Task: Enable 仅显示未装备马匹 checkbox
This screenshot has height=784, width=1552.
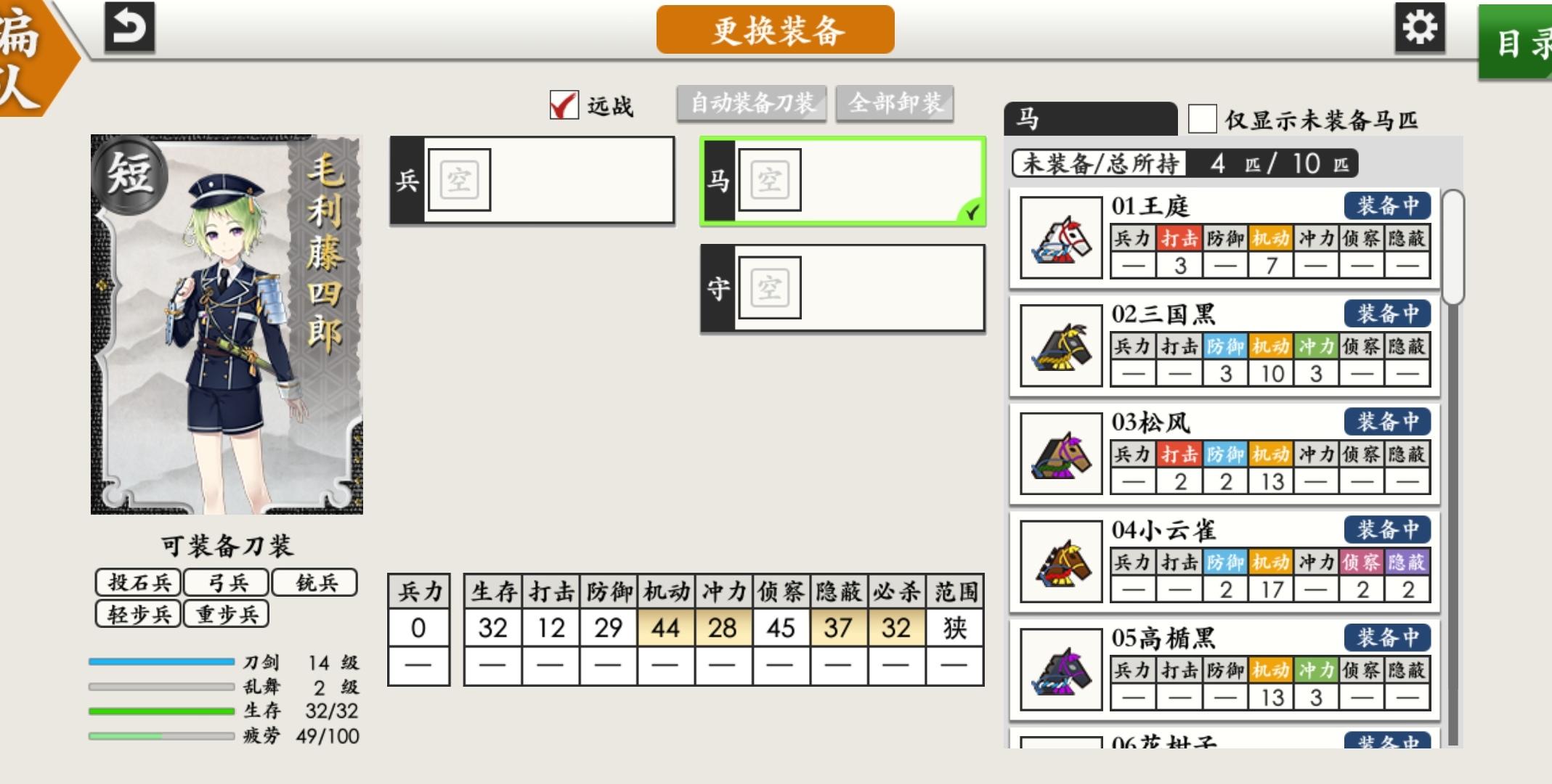Action: click(1202, 119)
